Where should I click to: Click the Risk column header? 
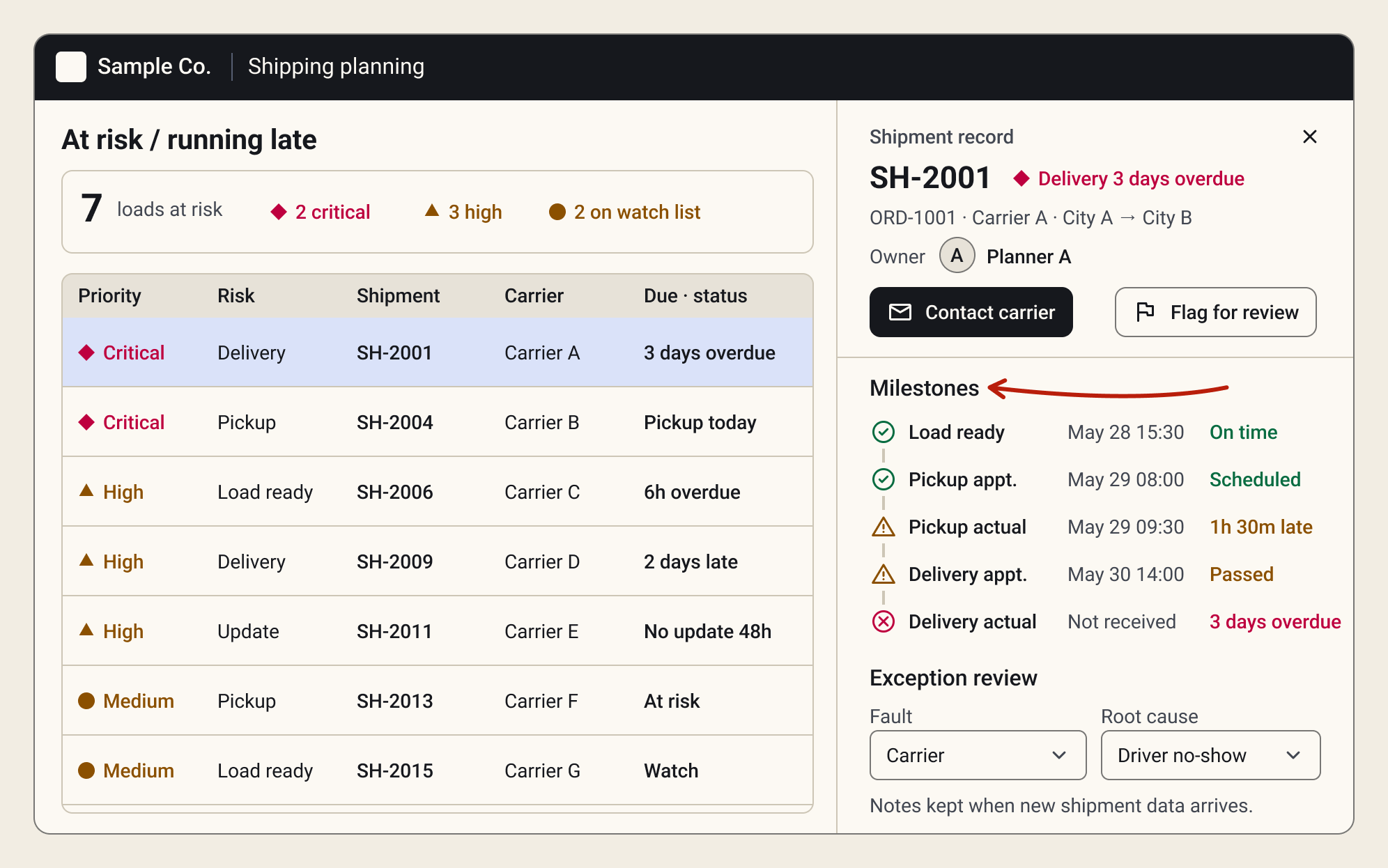click(x=236, y=295)
